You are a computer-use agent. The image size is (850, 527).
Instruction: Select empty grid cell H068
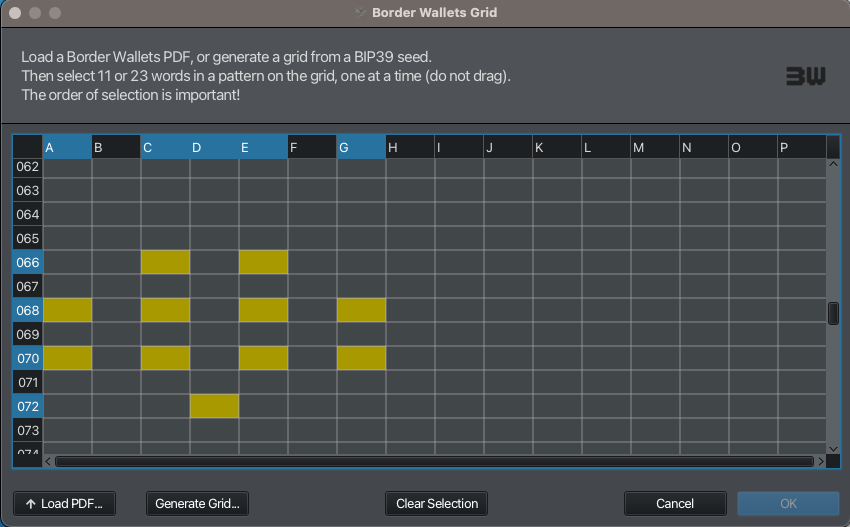click(x=410, y=310)
